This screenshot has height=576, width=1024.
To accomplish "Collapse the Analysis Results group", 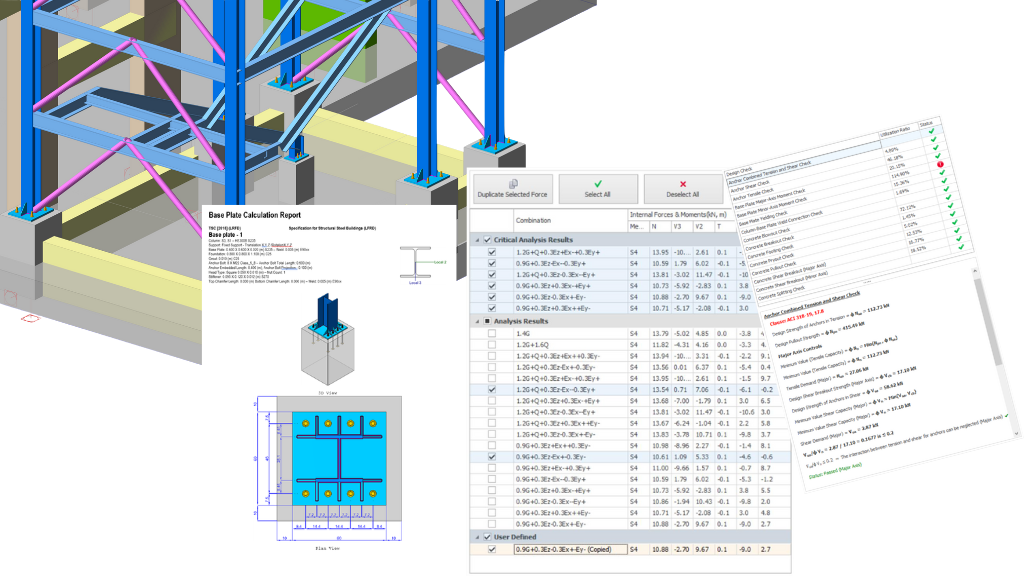I will click(475, 321).
